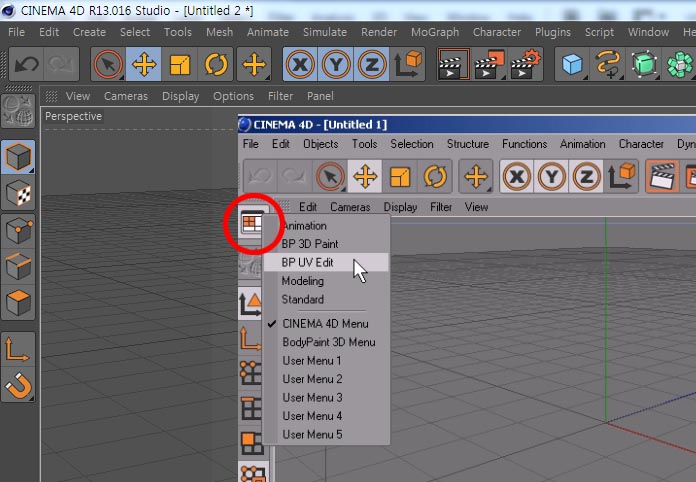Toggle Z axis in Untitled 1 toolbar
The image size is (696, 482).
pos(586,177)
